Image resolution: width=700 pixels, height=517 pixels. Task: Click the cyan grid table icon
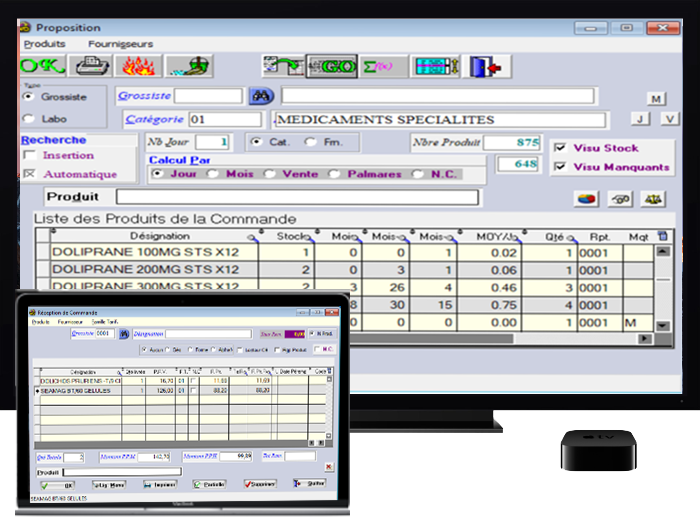pos(435,66)
